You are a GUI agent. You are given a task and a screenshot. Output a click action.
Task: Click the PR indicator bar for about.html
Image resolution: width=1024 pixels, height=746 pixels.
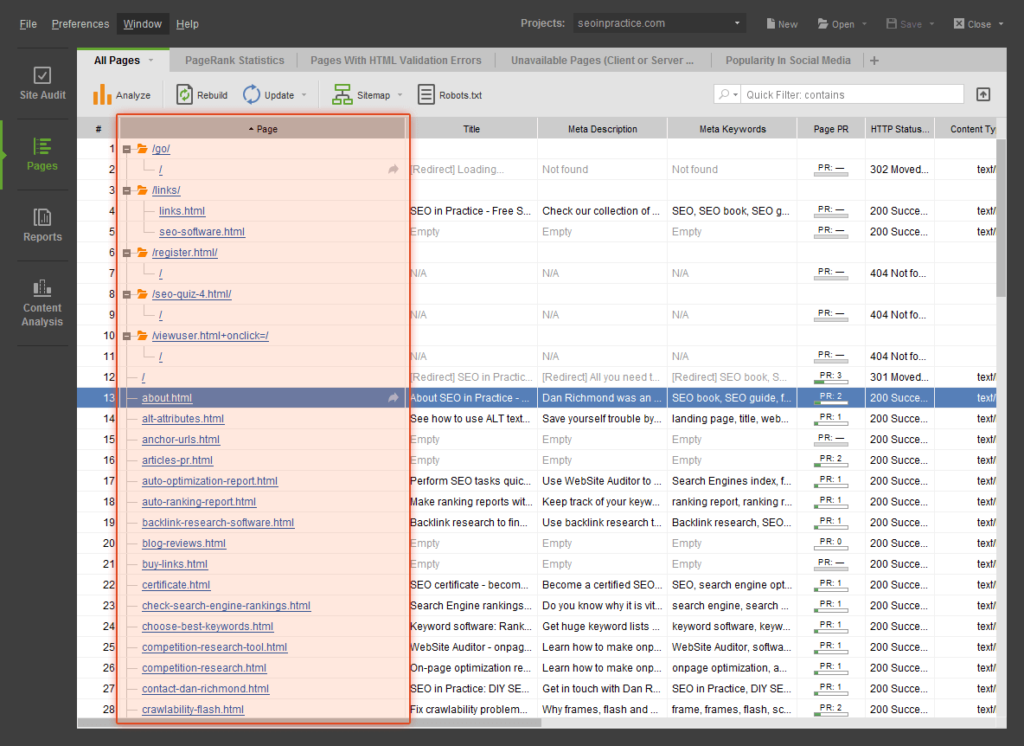[833, 397]
